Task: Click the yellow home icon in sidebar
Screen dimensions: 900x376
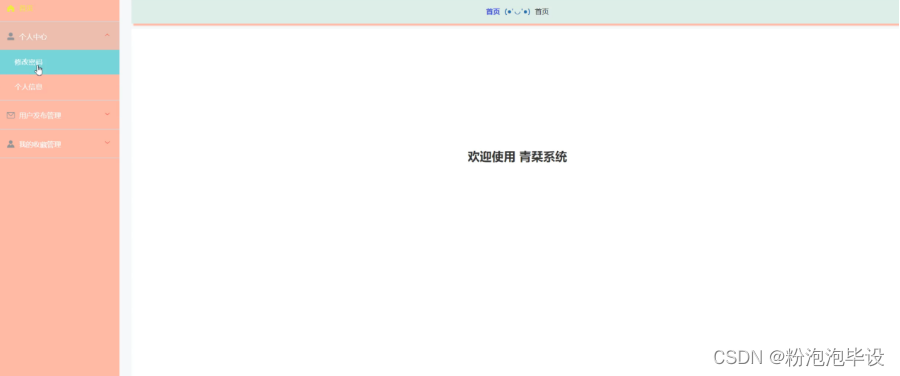Action: pos(10,8)
